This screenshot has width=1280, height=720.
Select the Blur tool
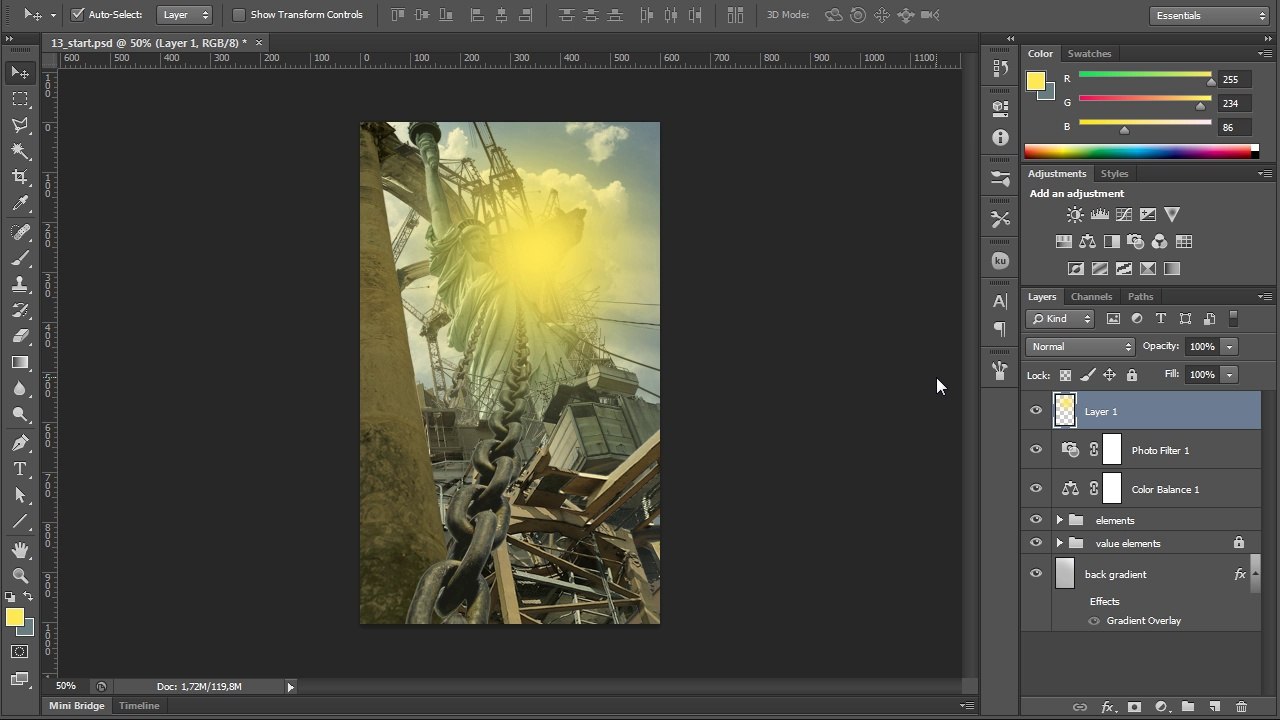pos(20,388)
